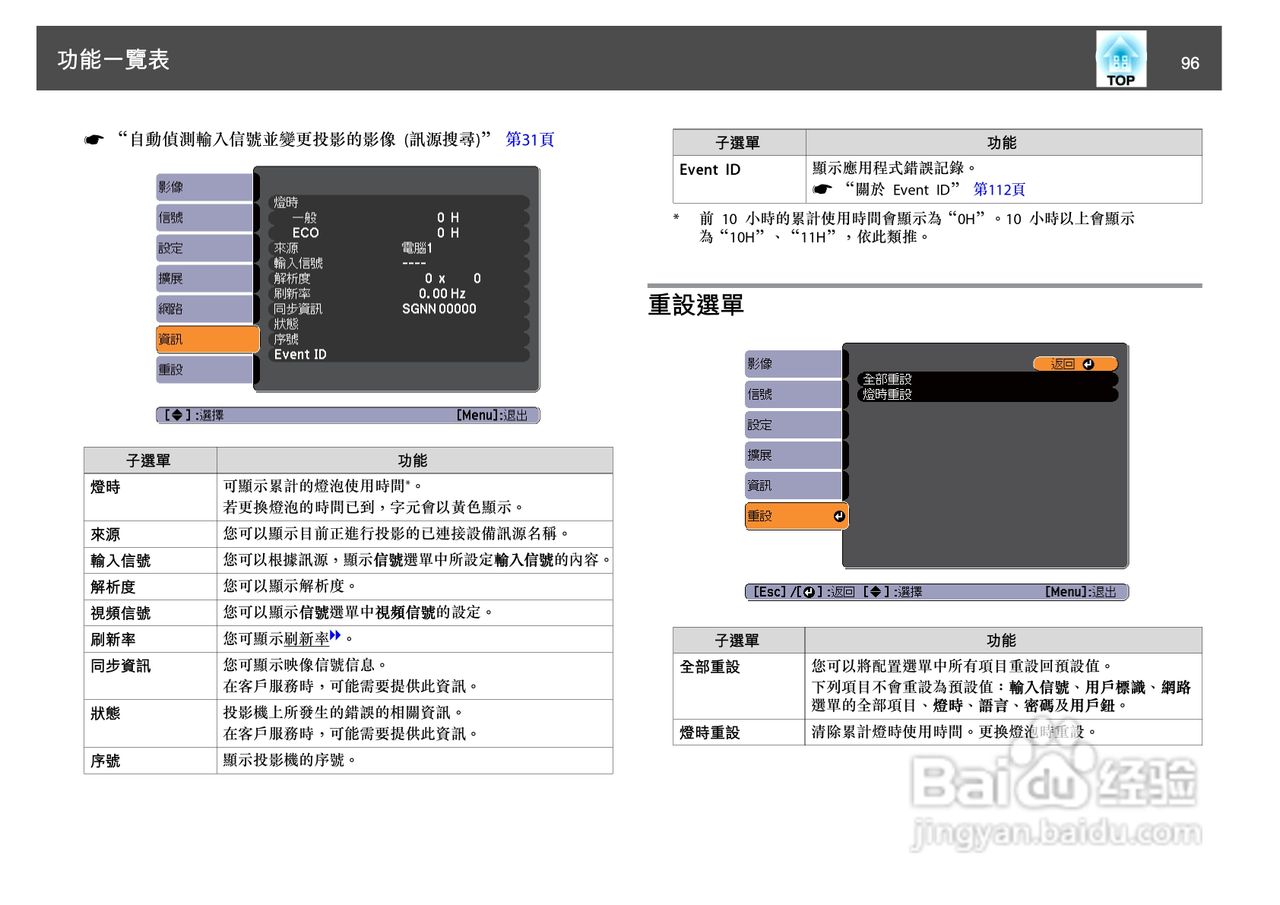Click the [Menu]:退出 hint under reset menu
1280x905 pixels.
click(1080, 592)
